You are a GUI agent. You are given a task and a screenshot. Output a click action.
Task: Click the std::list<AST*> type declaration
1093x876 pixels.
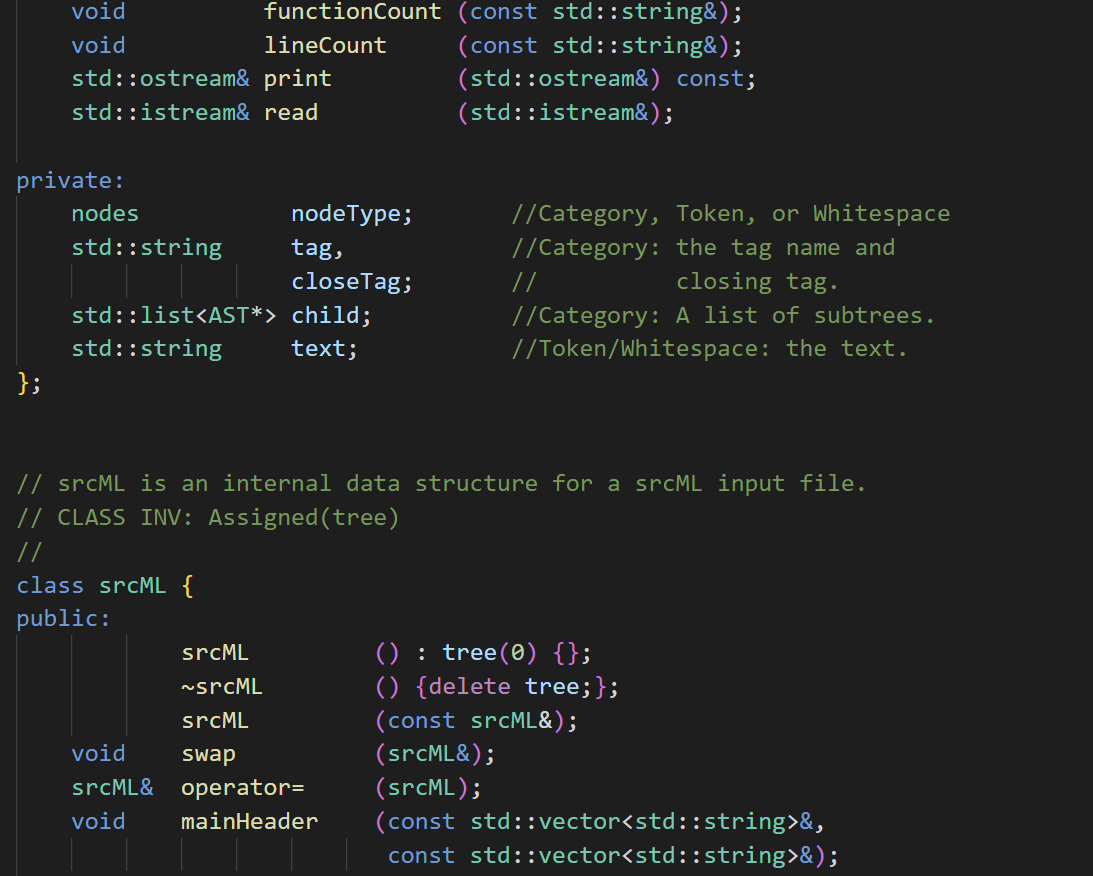pos(172,314)
